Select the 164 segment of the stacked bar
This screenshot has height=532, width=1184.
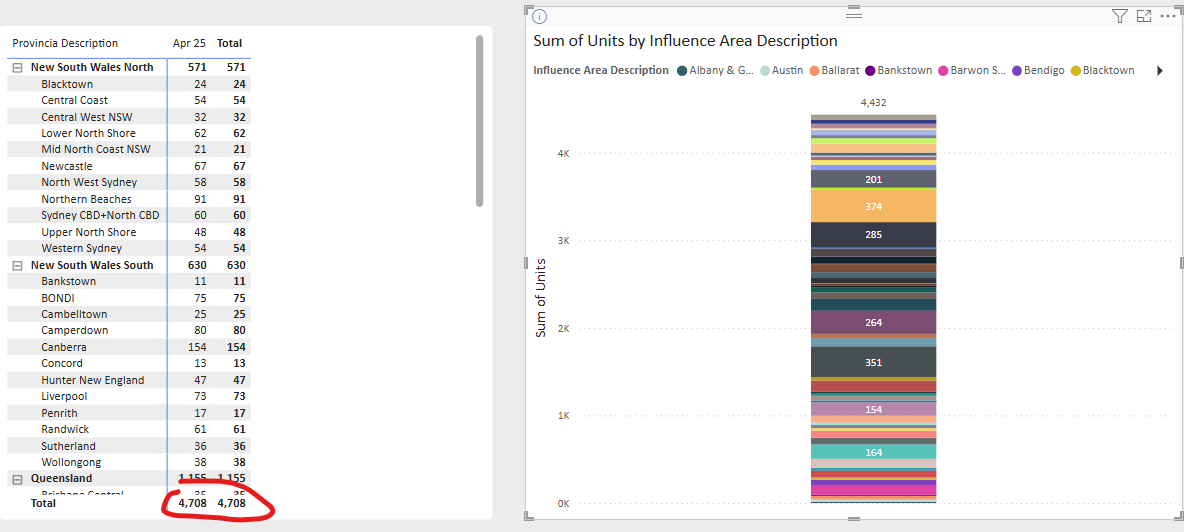coord(874,452)
